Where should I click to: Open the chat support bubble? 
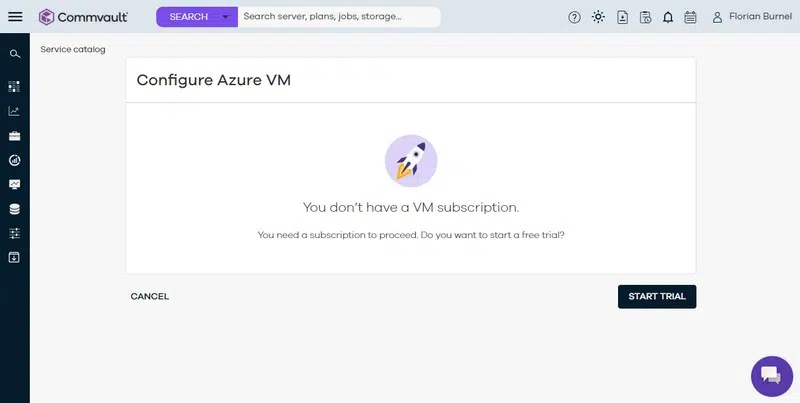(771, 376)
